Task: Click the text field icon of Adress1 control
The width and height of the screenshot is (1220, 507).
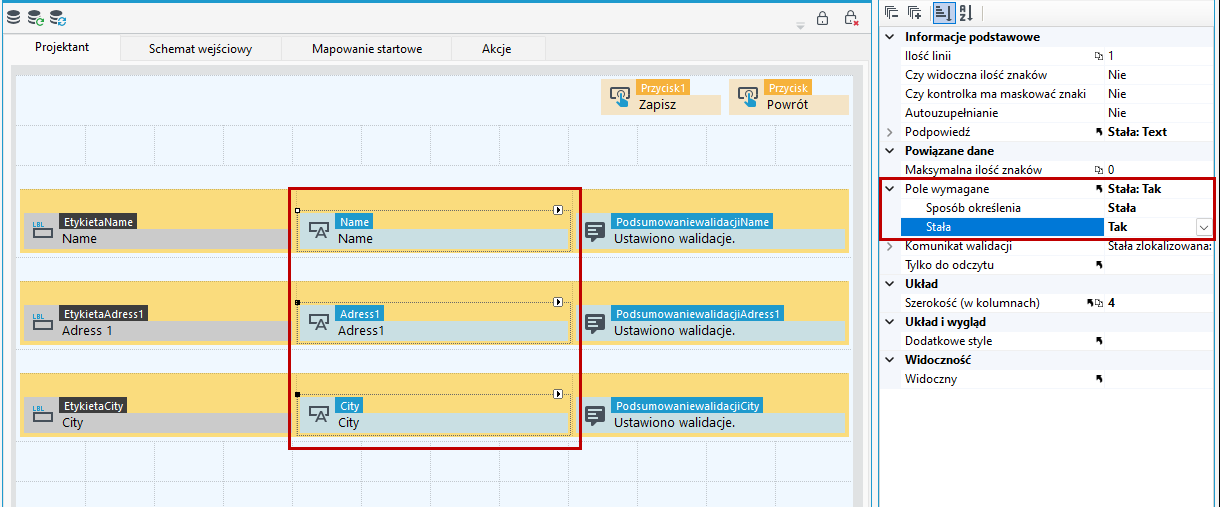Action: point(319,323)
